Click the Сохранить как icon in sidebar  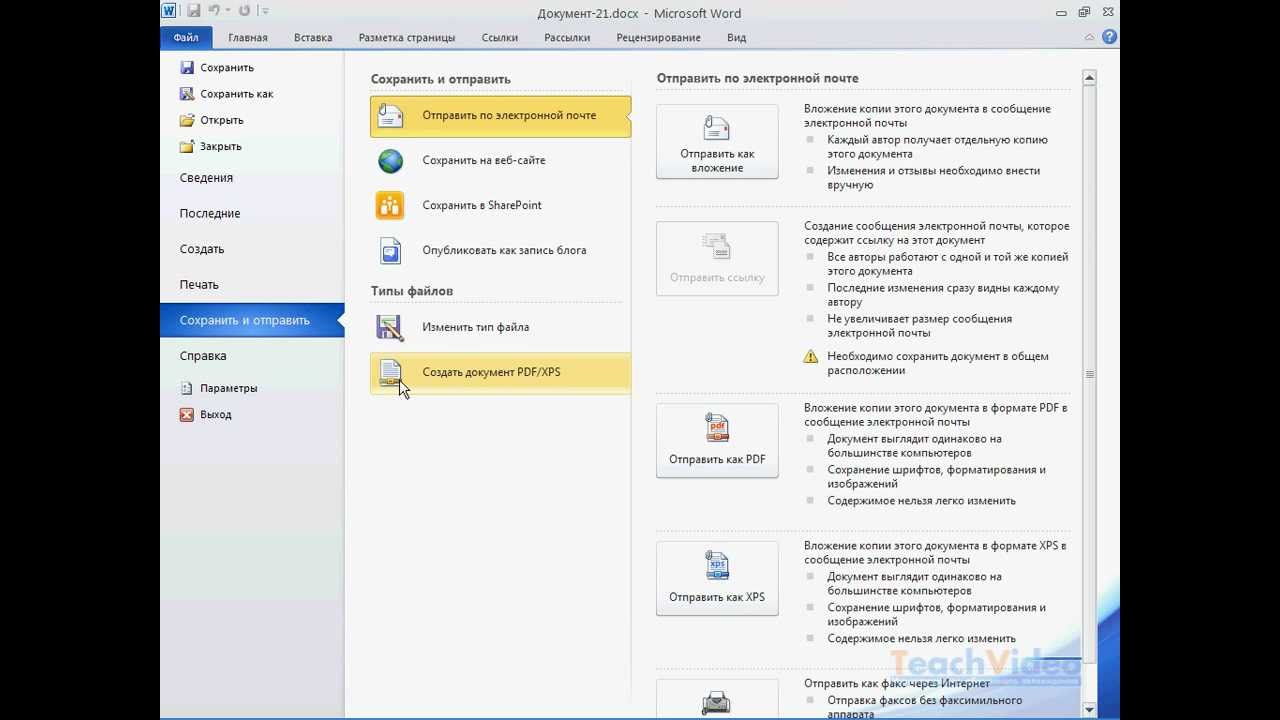tap(186, 94)
